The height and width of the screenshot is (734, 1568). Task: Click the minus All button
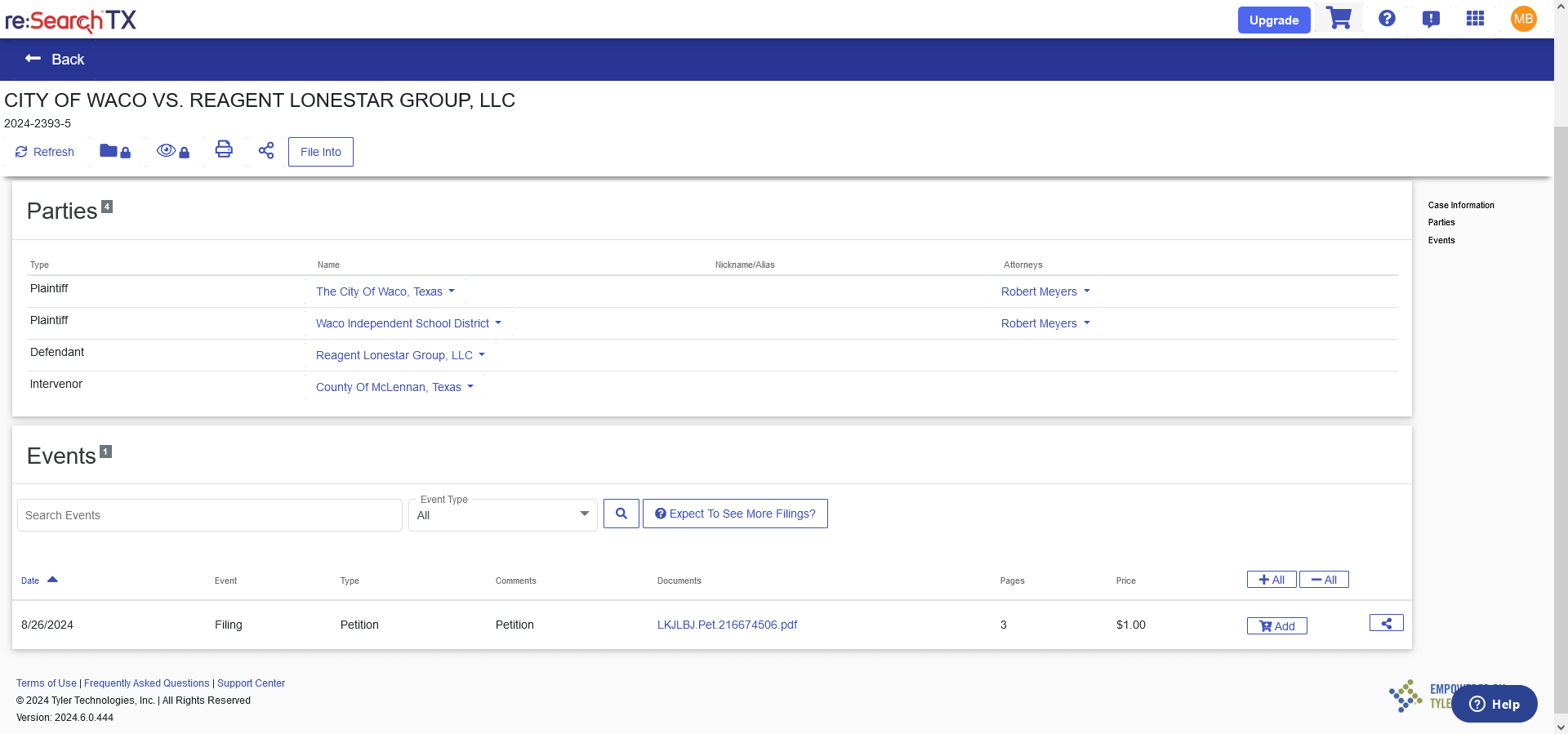pyautogui.click(x=1324, y=580)
